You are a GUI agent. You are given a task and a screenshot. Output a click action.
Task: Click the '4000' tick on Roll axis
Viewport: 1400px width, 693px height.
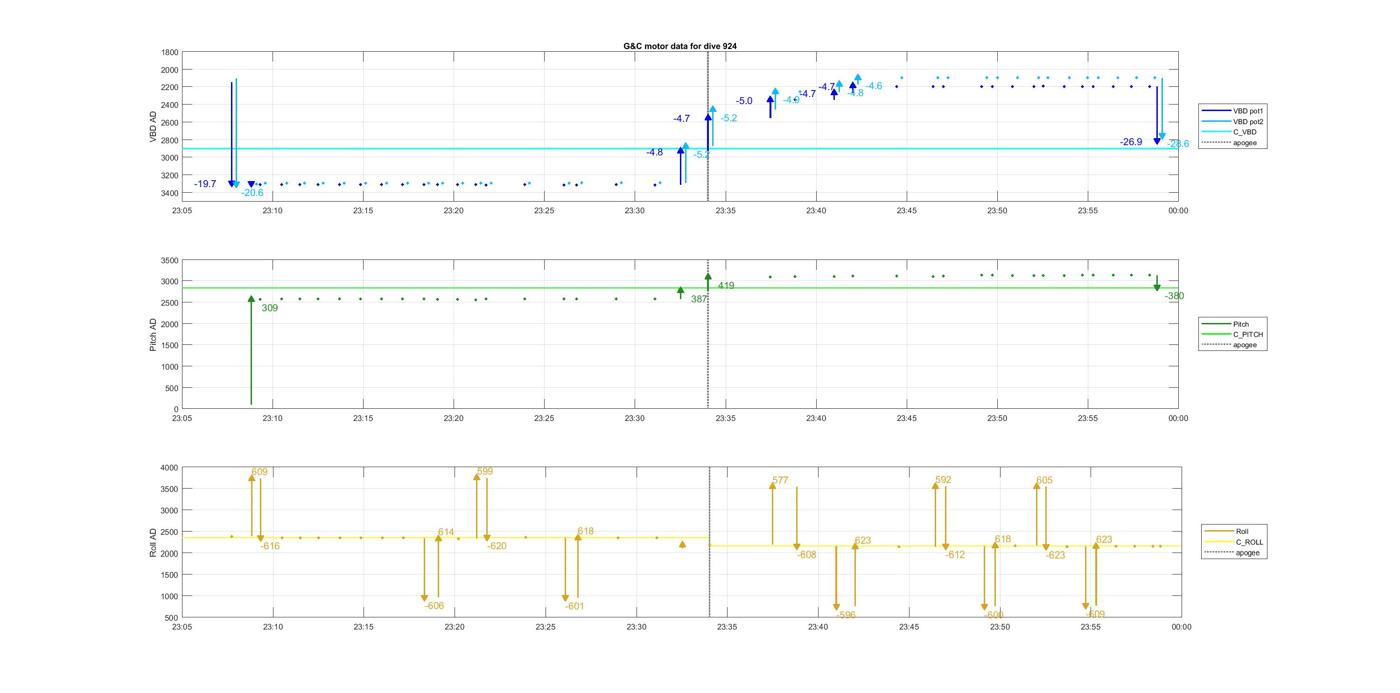170,467
